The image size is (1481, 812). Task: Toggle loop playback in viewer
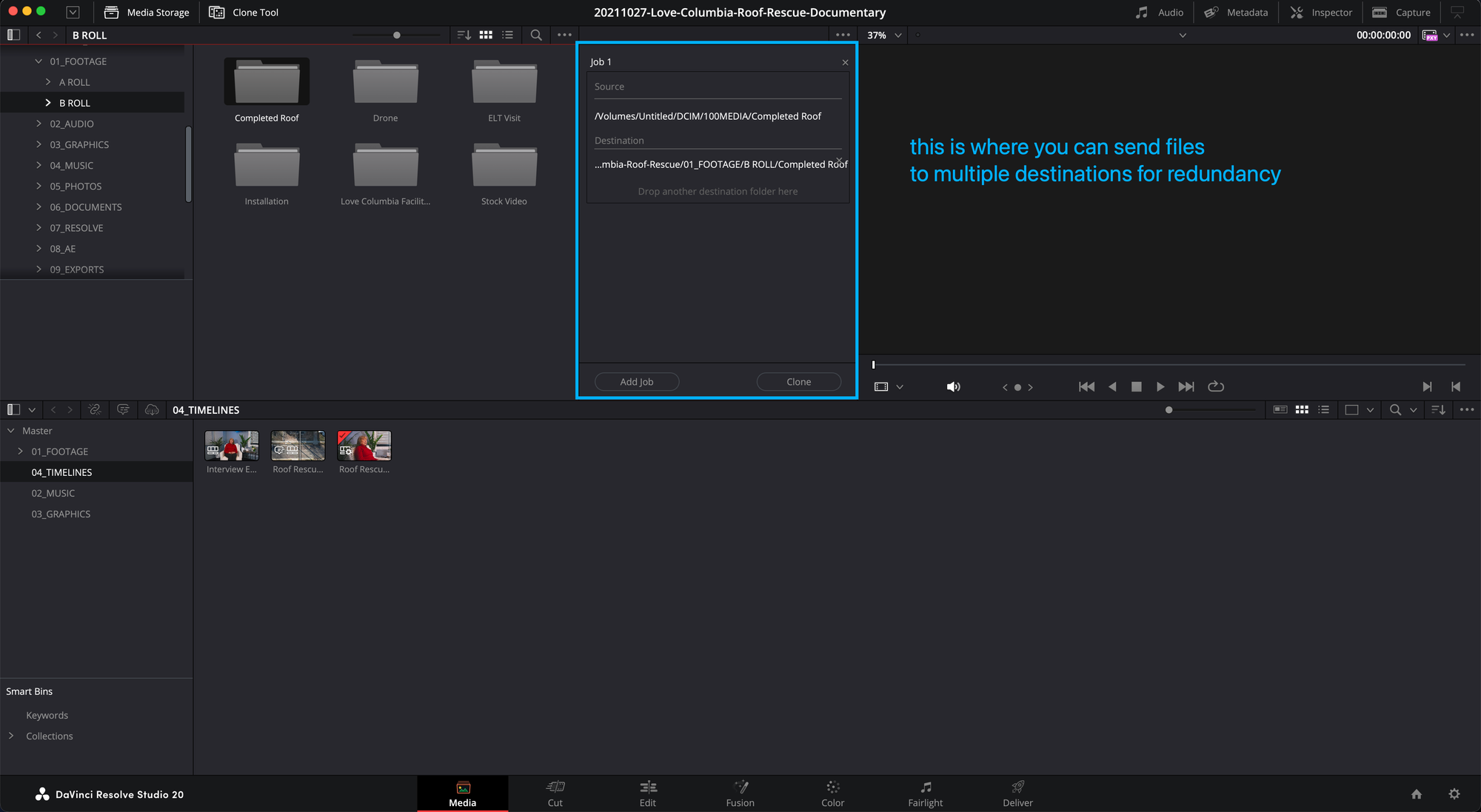[x=1215, y=386]
